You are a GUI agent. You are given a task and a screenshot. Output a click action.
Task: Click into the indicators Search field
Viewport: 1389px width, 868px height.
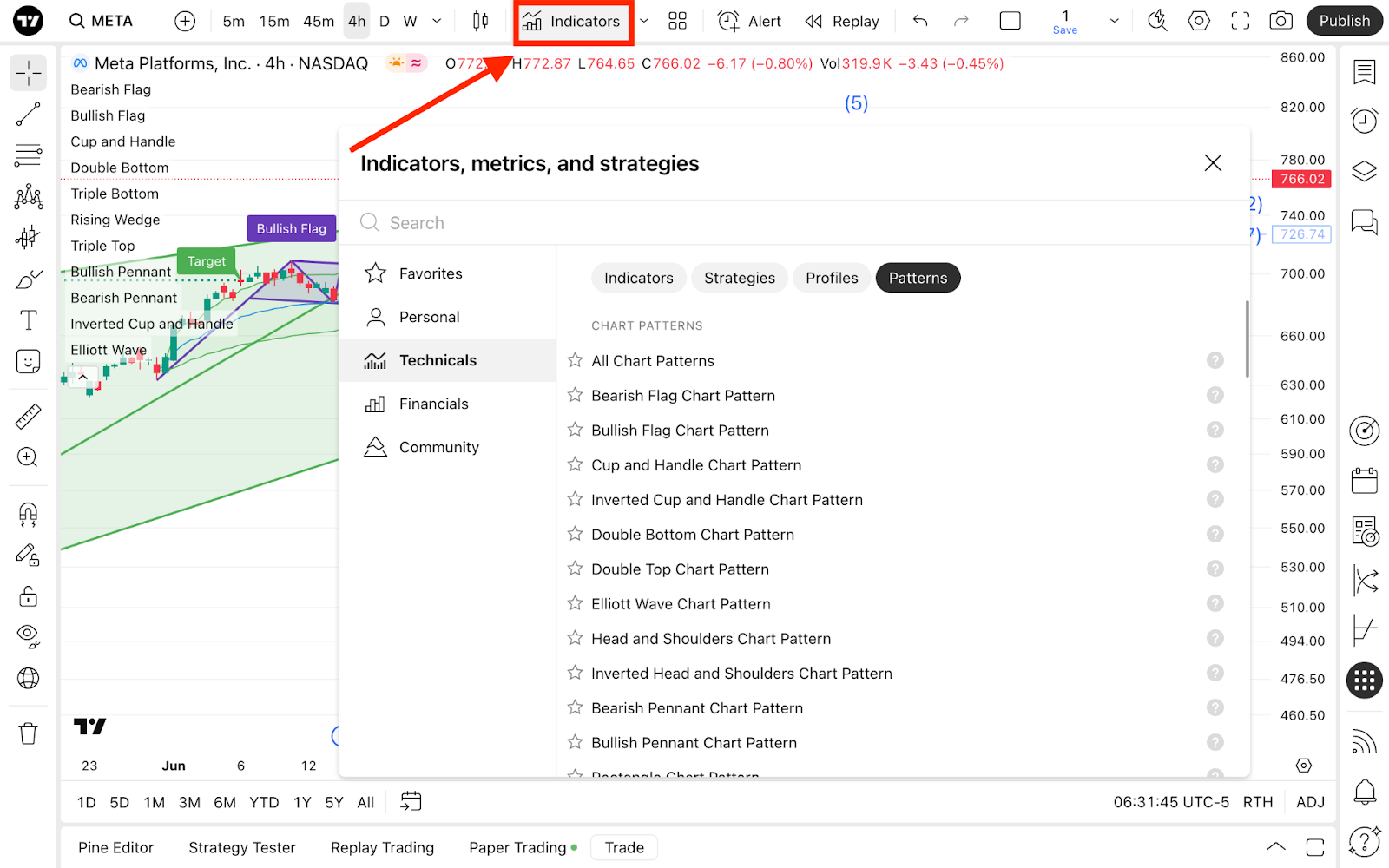click(x=793, y=223)
